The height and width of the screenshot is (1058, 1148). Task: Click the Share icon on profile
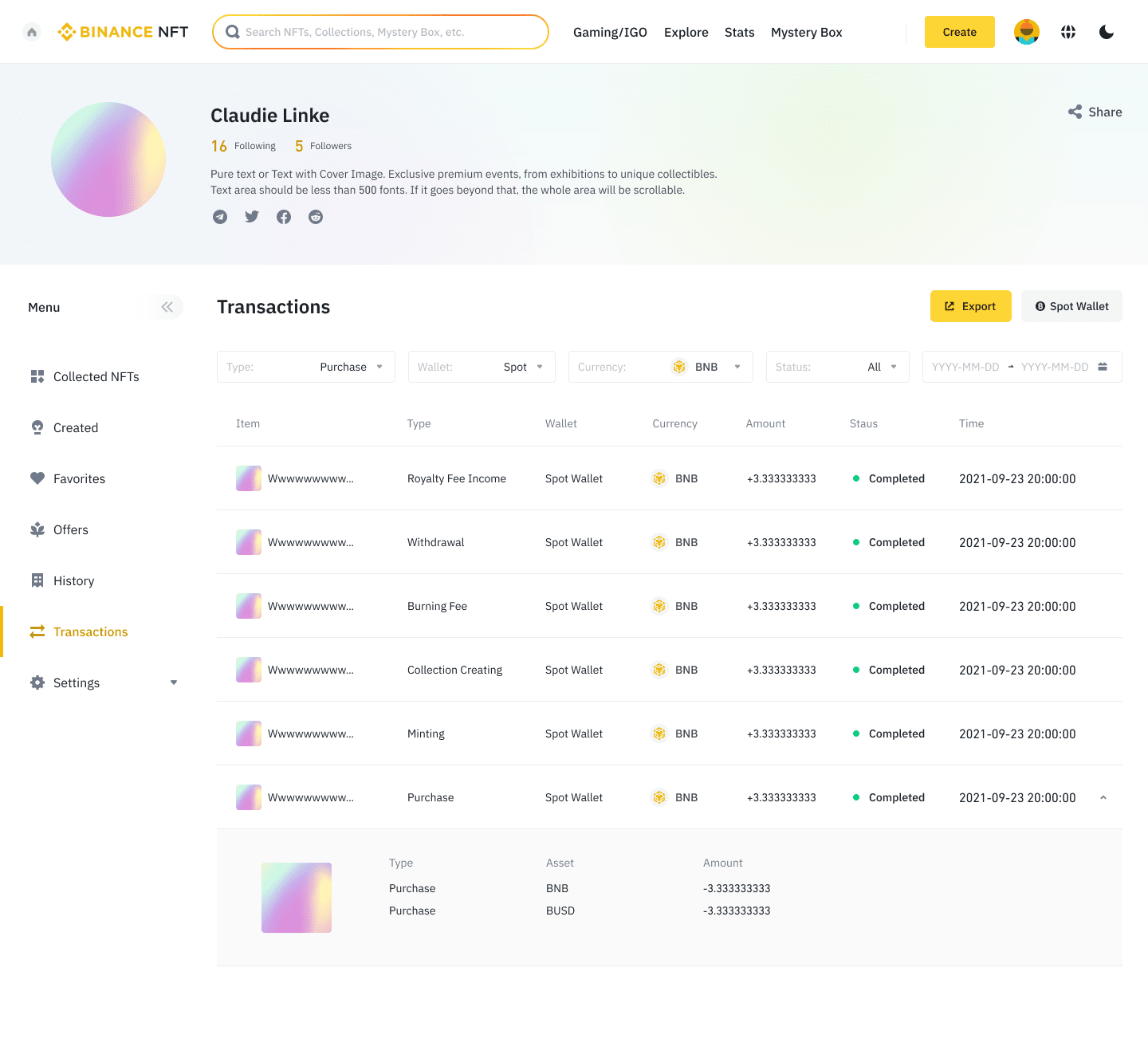(1075, 112)
